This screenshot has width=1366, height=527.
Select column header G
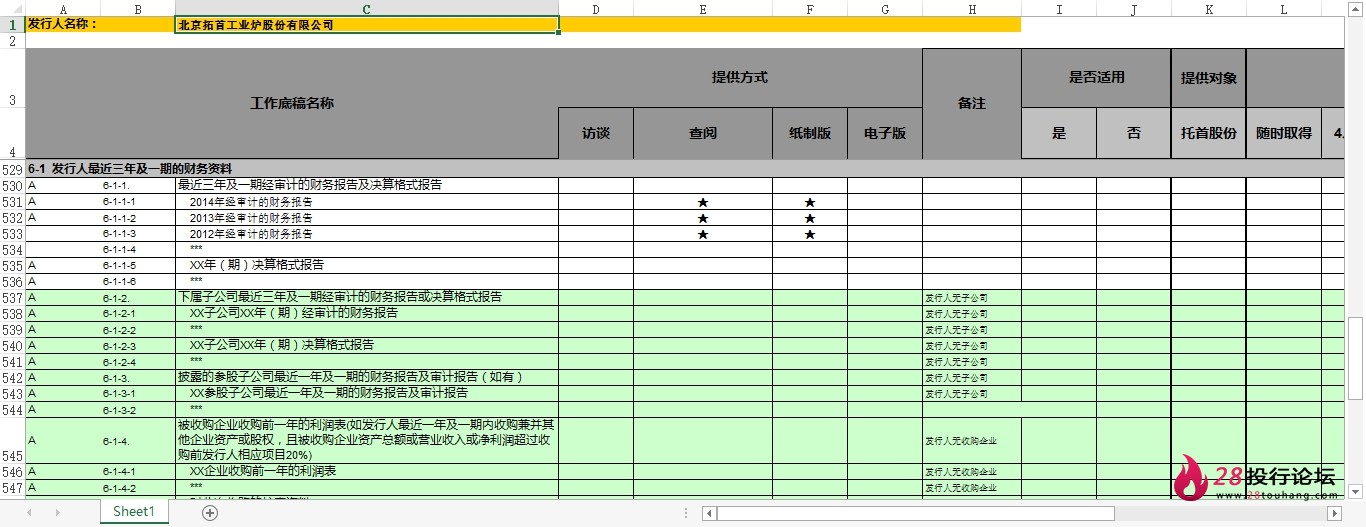(885, 9)
